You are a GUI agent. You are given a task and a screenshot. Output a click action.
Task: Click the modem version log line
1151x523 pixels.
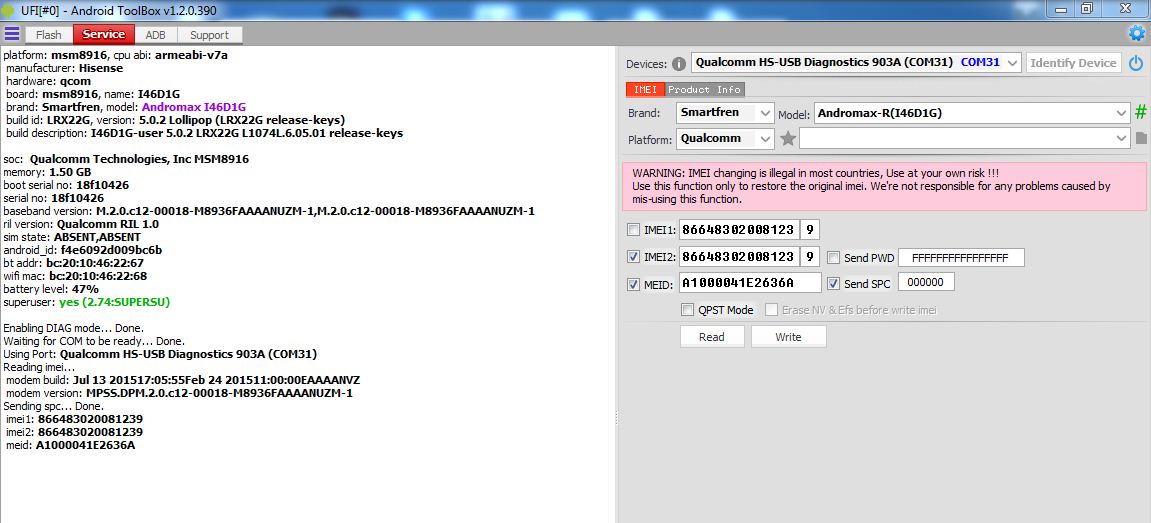180,393
